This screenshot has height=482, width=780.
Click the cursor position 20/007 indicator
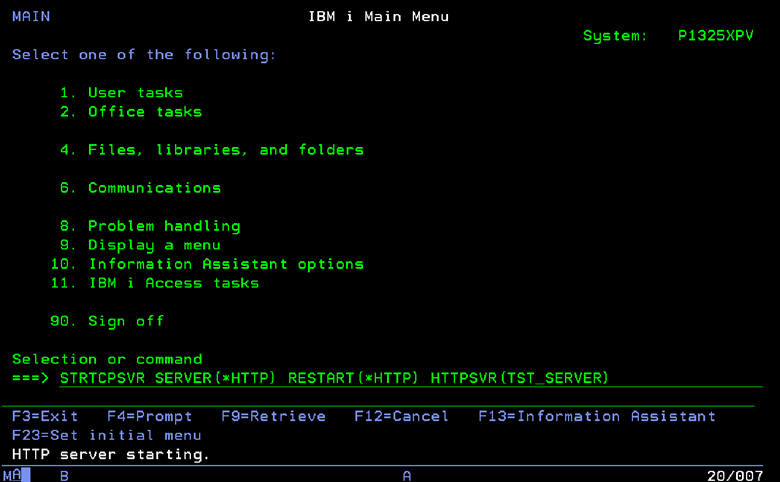pyautogui.click(x=735, y=476)
